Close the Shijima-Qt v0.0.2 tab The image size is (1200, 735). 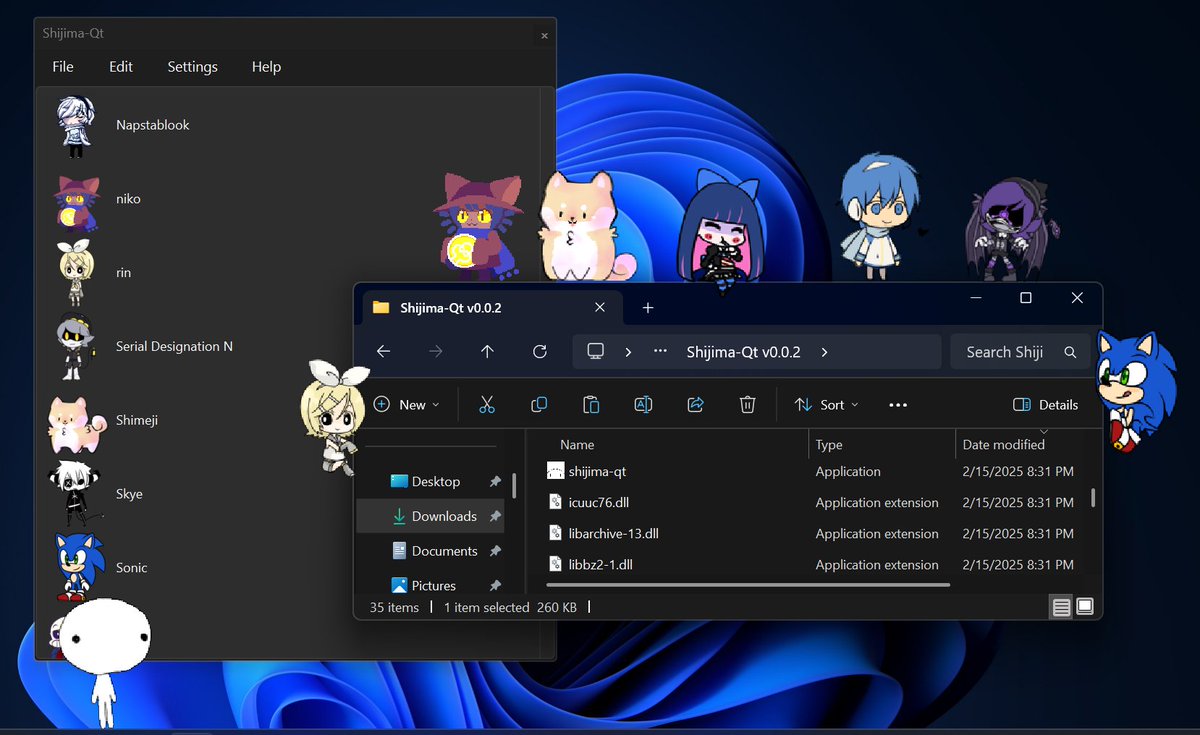600,308
